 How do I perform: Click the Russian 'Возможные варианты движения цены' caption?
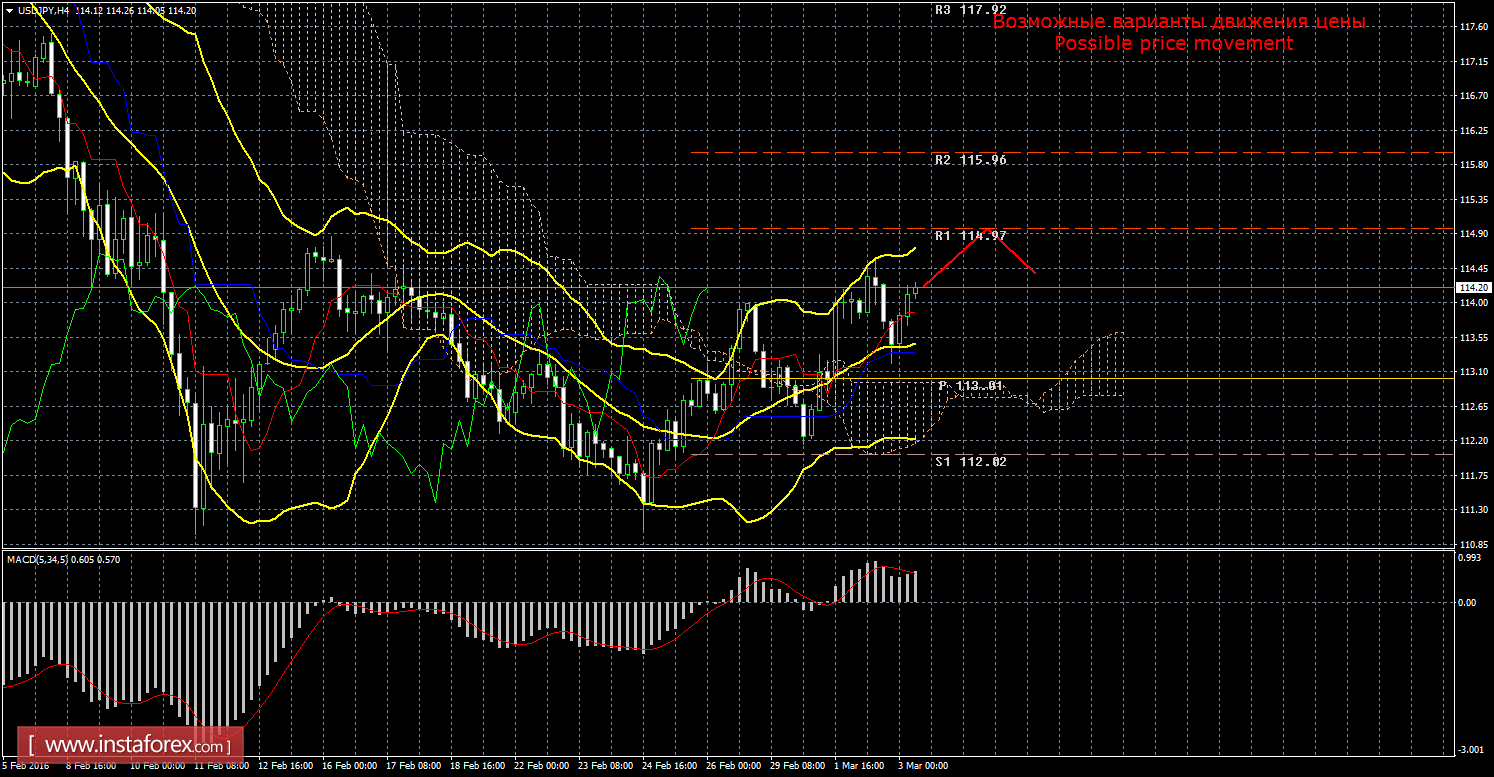tap(1178, 21)
